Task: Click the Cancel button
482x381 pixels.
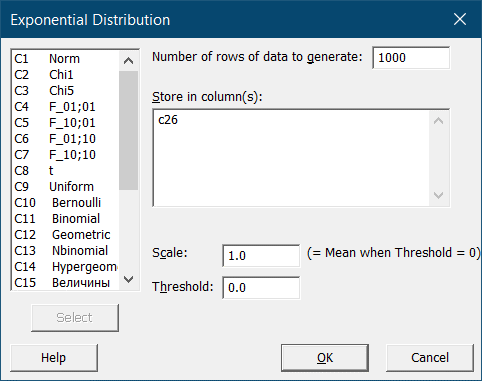Action: (430, 358)
